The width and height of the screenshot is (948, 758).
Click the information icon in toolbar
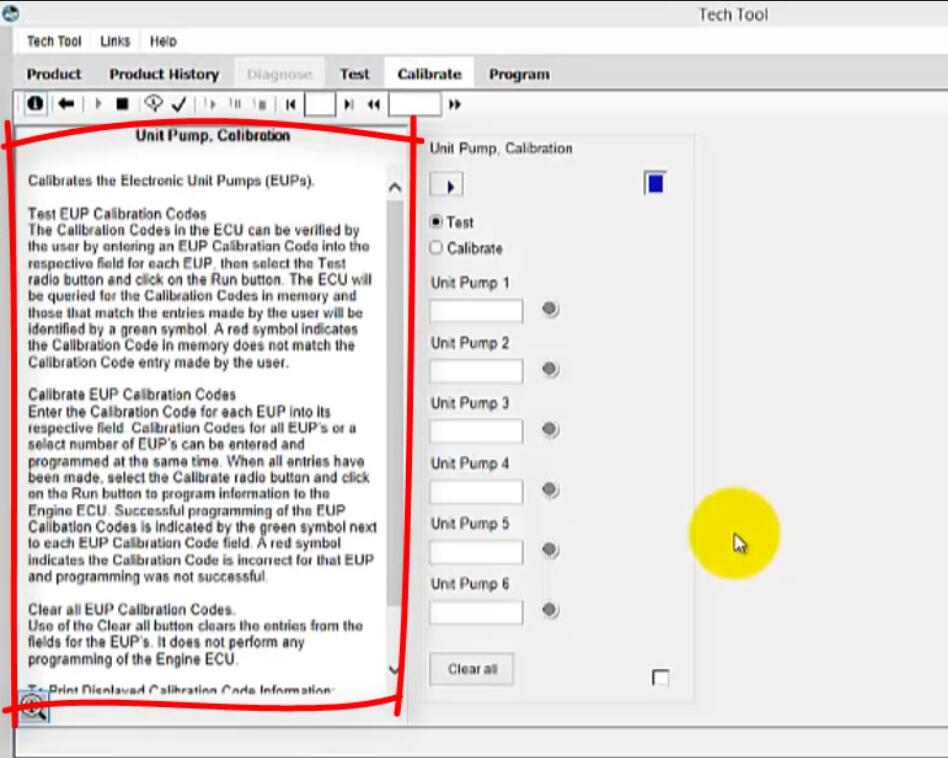pos(35,104)
